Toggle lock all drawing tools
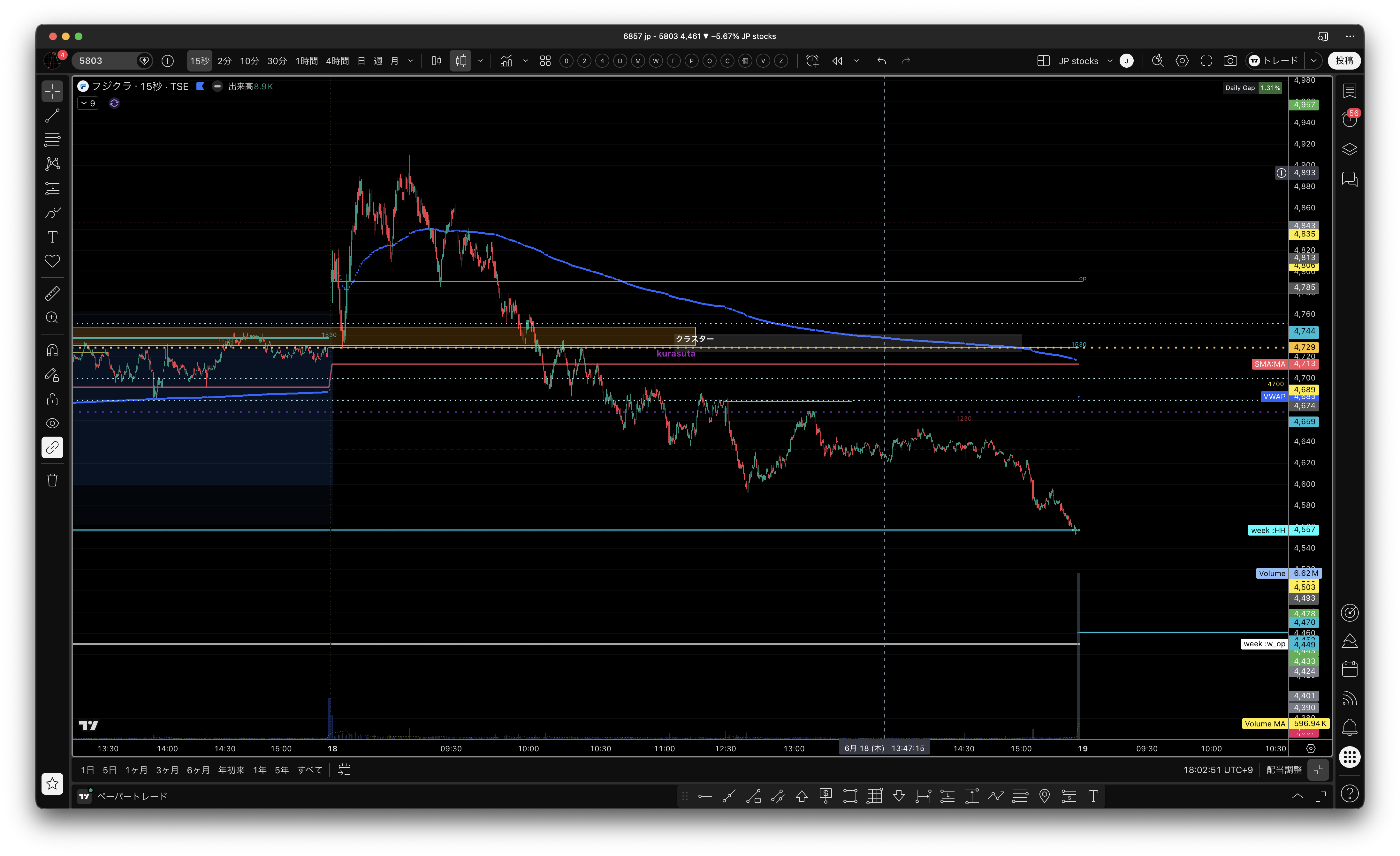This screenshot has width=1400, height=856. tap(52, 399)
